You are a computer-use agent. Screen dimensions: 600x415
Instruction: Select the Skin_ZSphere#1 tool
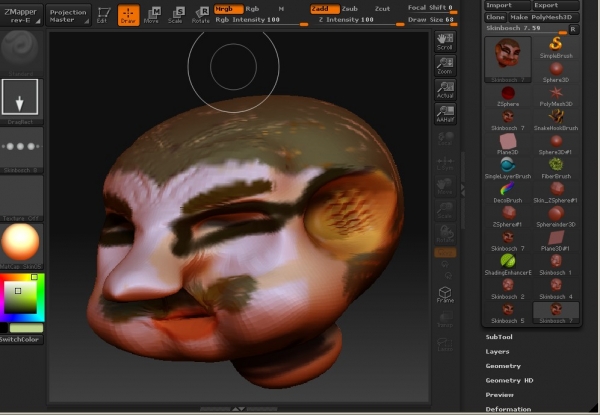[556, 193]
